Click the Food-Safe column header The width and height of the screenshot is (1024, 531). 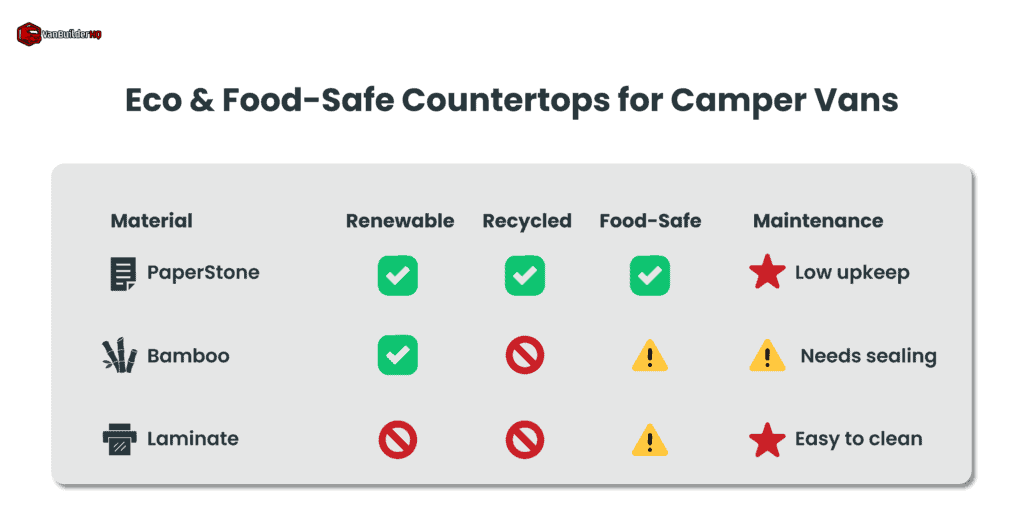click(650, 221)
